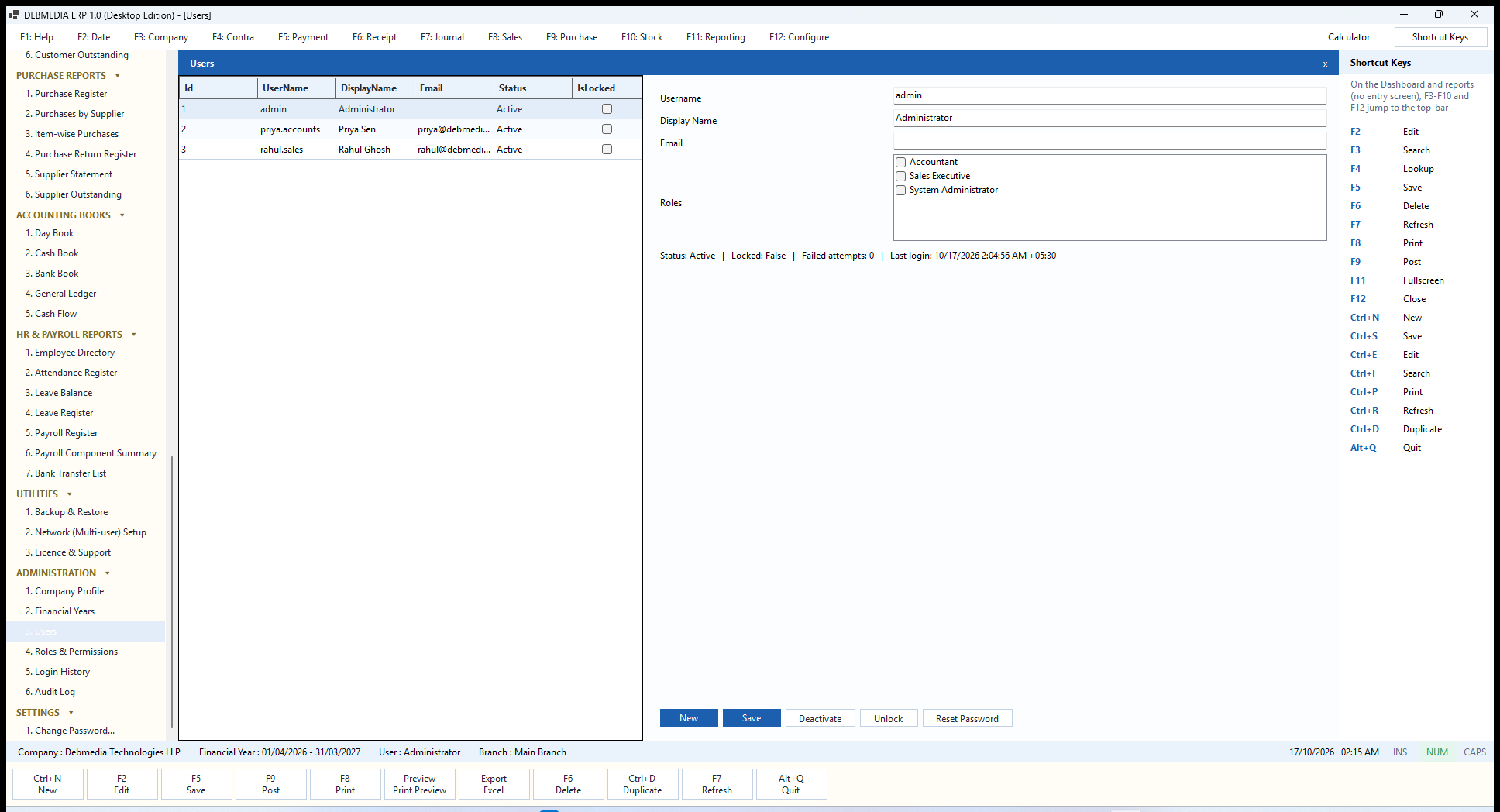The height and width of the screenshot is (812, 1500).
Task: Collapse the SETTINGS section arrow
Action: [71, 713]
